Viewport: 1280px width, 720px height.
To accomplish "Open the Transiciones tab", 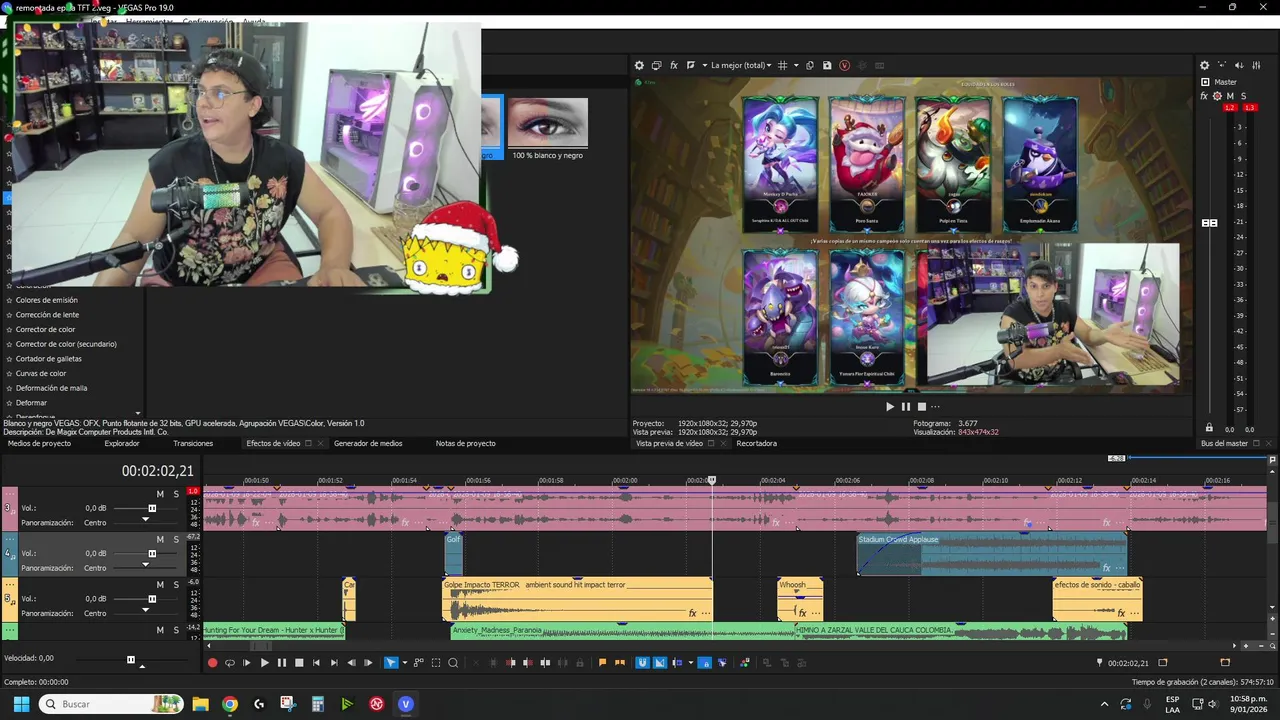I will [193, 443].
